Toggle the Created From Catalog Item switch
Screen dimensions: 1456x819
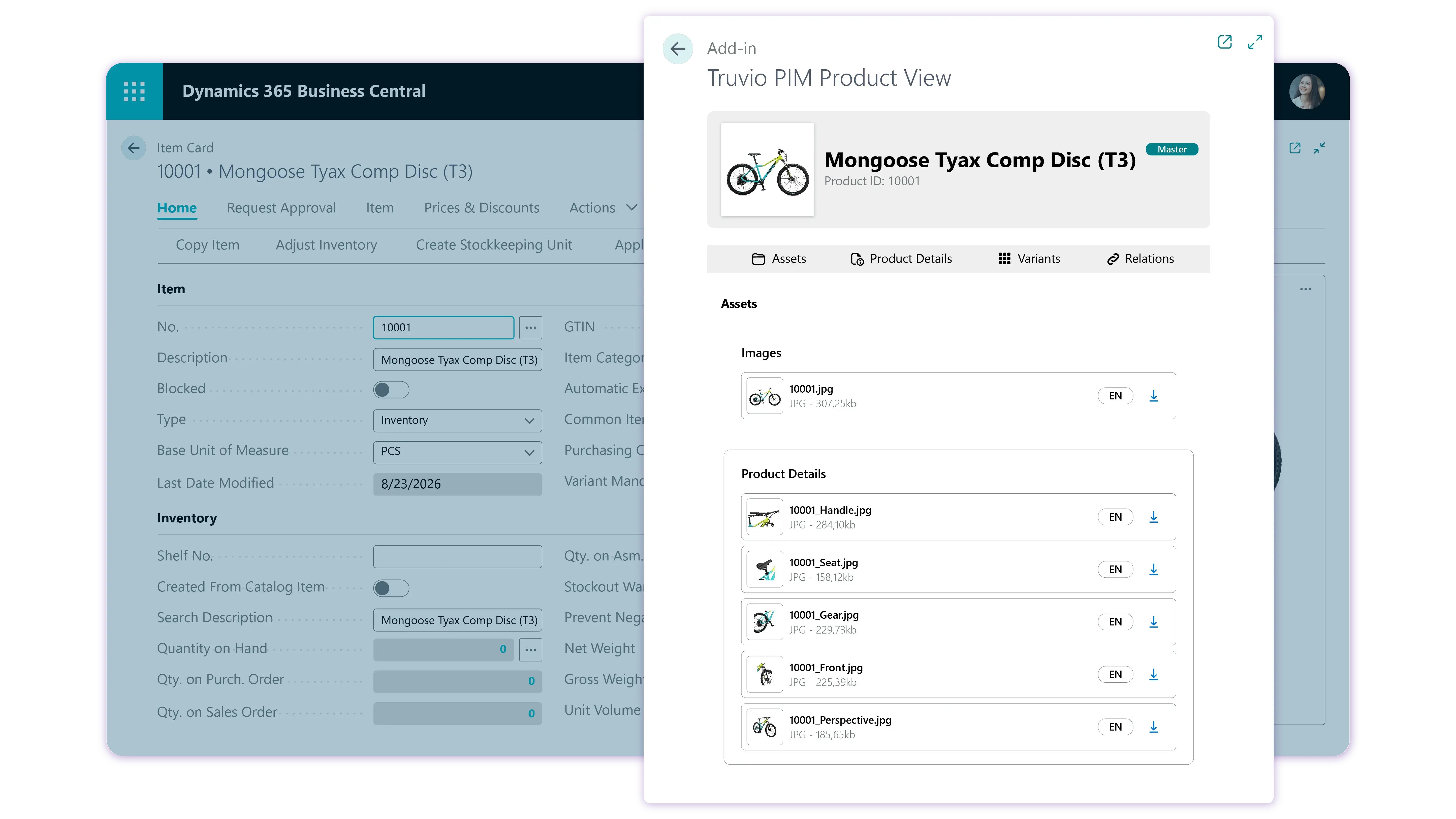pos(391,588)
